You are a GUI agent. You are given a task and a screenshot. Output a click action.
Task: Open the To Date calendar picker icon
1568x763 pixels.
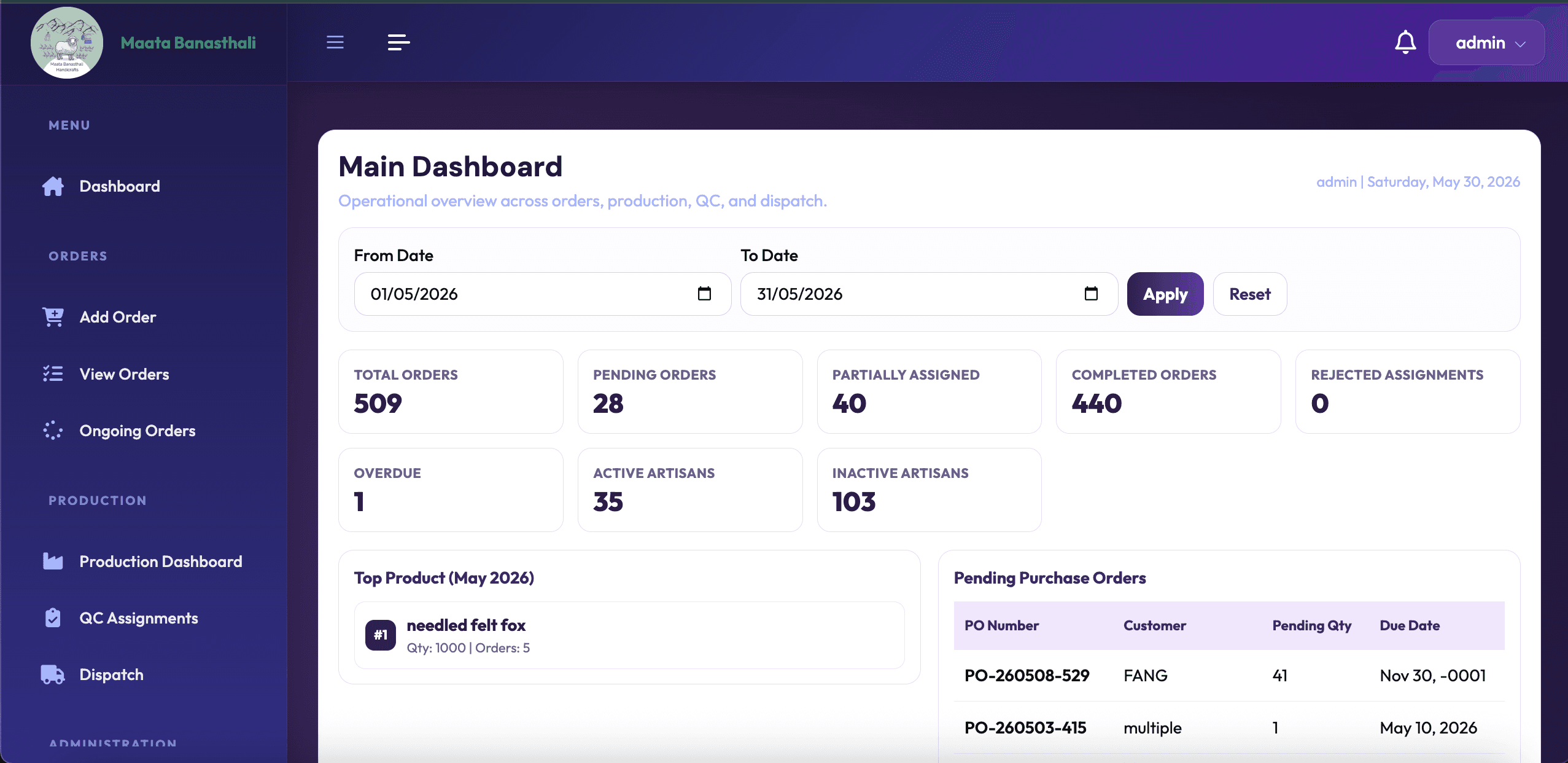pyautogui.click(x=1091, y=294)
